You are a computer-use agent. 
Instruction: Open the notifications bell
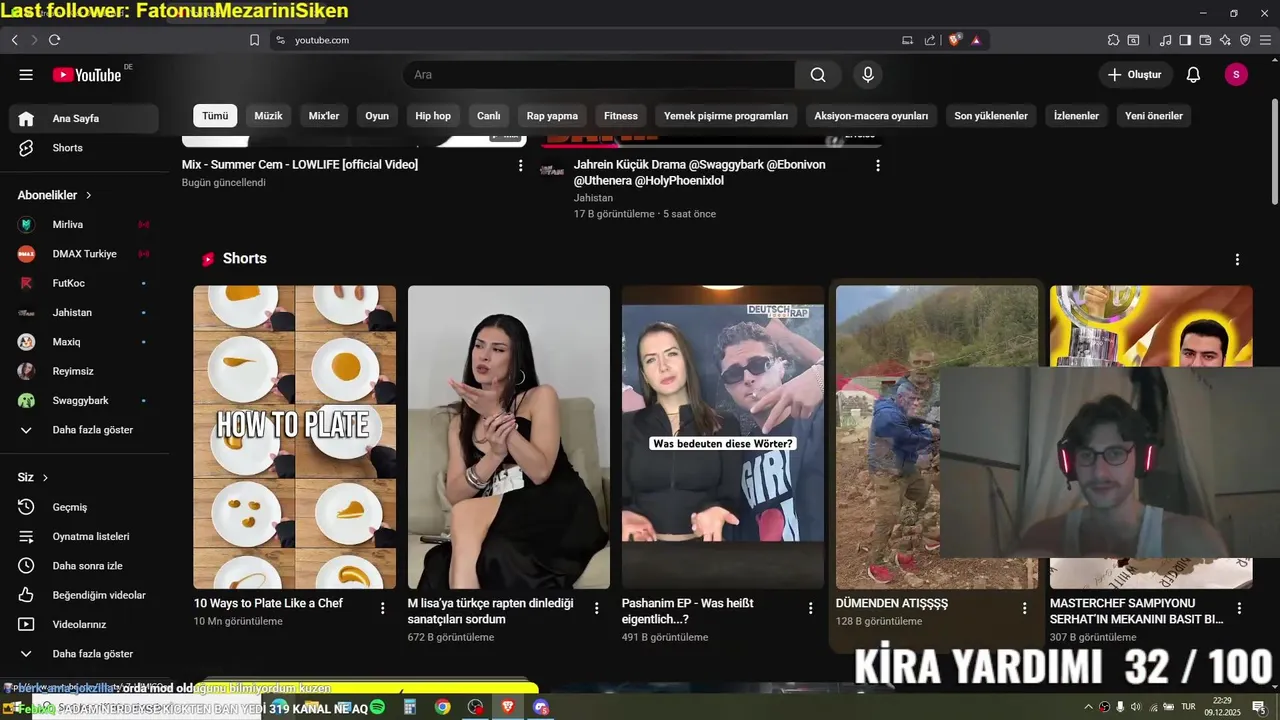tap(1193, 75)
